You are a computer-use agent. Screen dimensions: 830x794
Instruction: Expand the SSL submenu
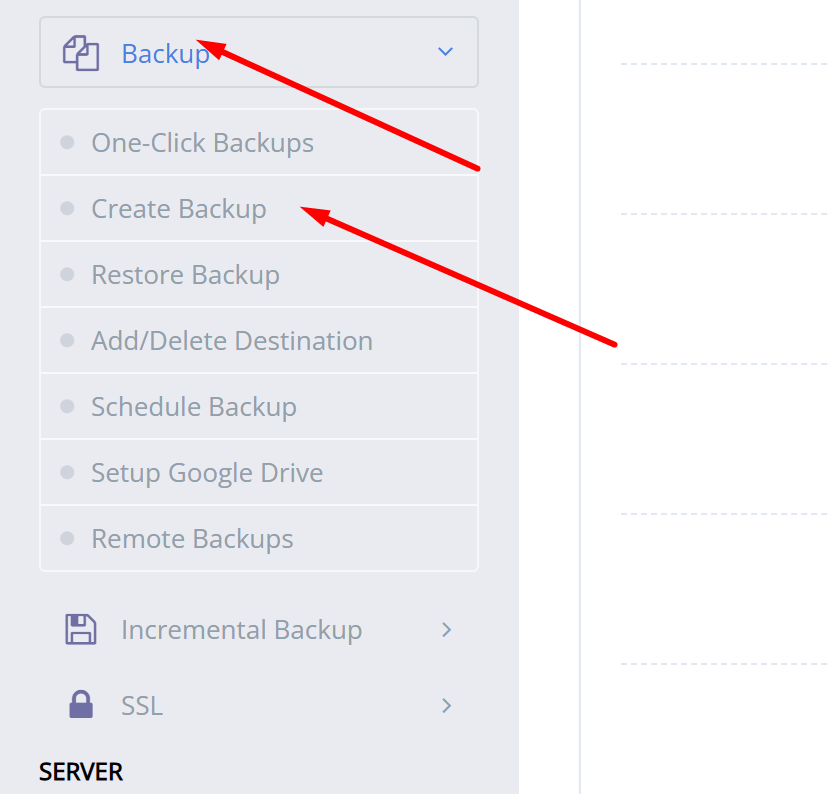(447, 706)
